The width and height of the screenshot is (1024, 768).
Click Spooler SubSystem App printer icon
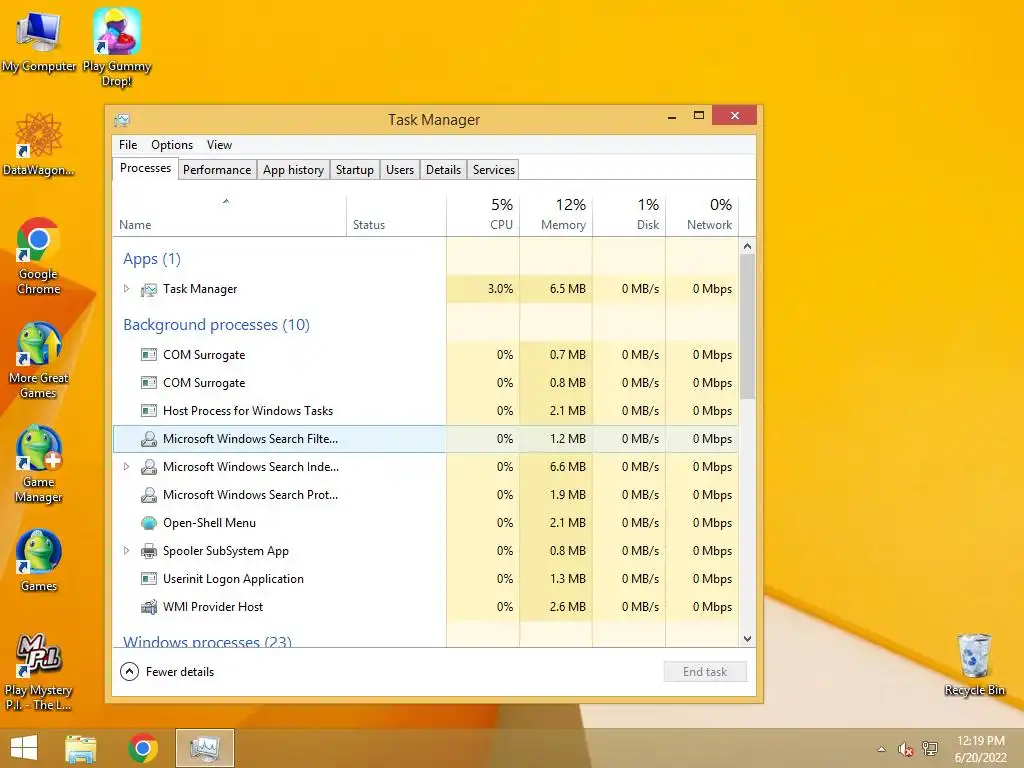coord(149,551)
